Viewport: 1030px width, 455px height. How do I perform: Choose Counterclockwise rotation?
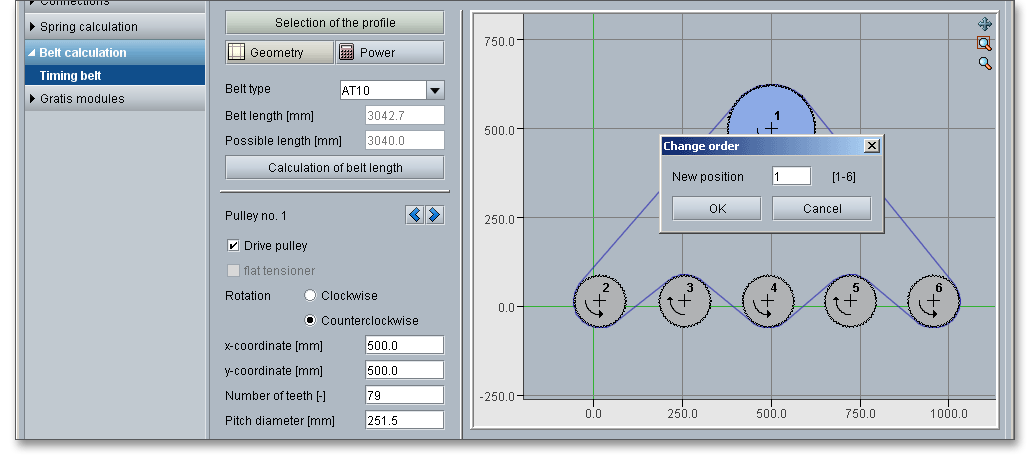[310, 321]
